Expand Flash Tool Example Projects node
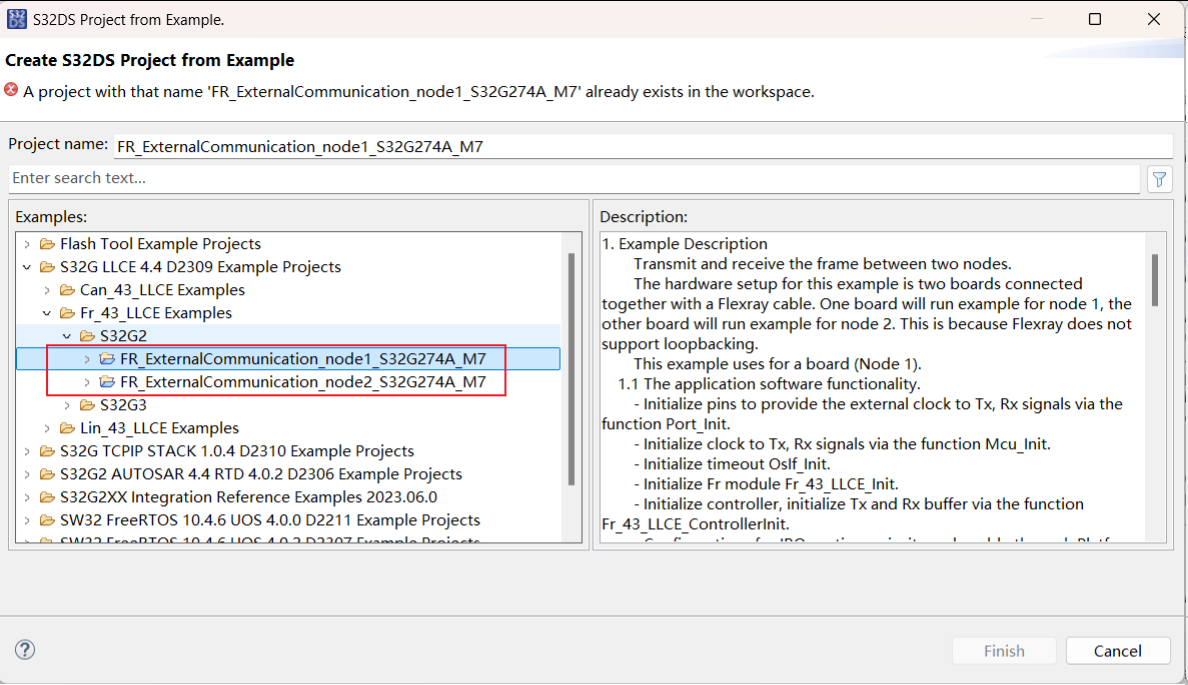The height and width of the screenshot is (685, 1188). tap(27, 244)
